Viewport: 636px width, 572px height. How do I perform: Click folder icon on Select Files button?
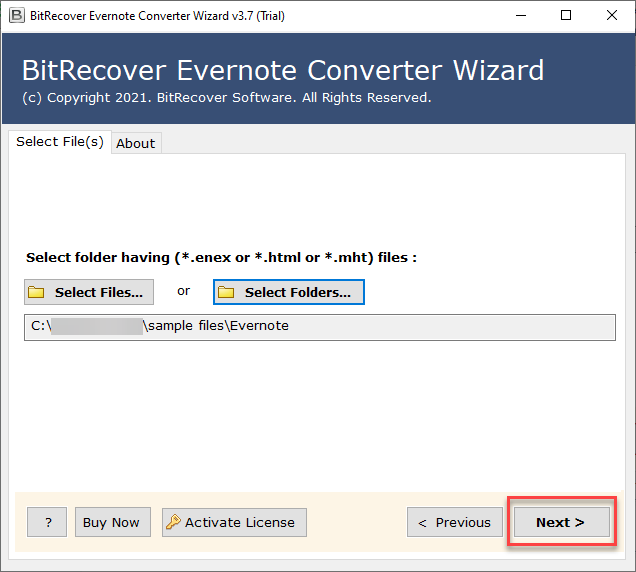[x=36, y=292]
